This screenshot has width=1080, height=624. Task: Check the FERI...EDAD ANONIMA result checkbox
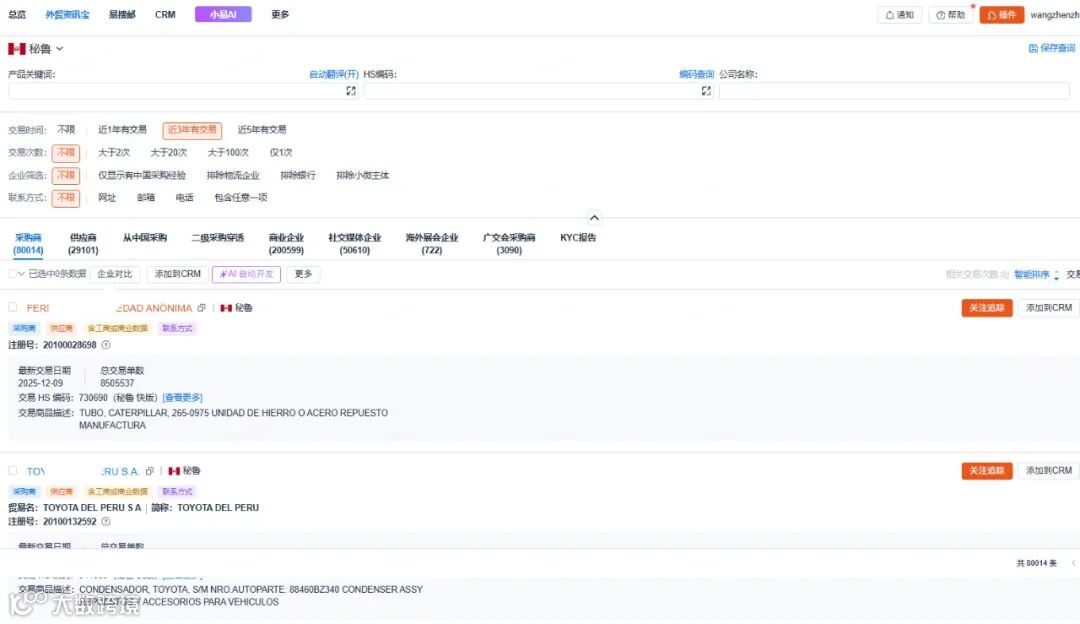tap(12, 307)
